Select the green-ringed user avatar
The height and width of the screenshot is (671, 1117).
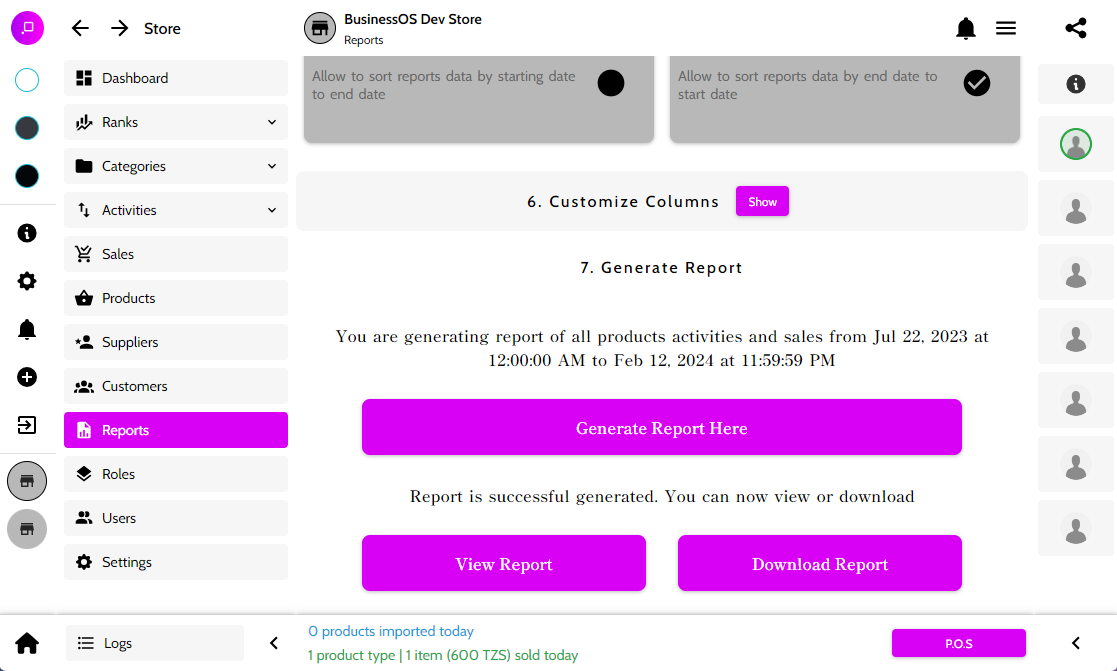coord(1076,146)
